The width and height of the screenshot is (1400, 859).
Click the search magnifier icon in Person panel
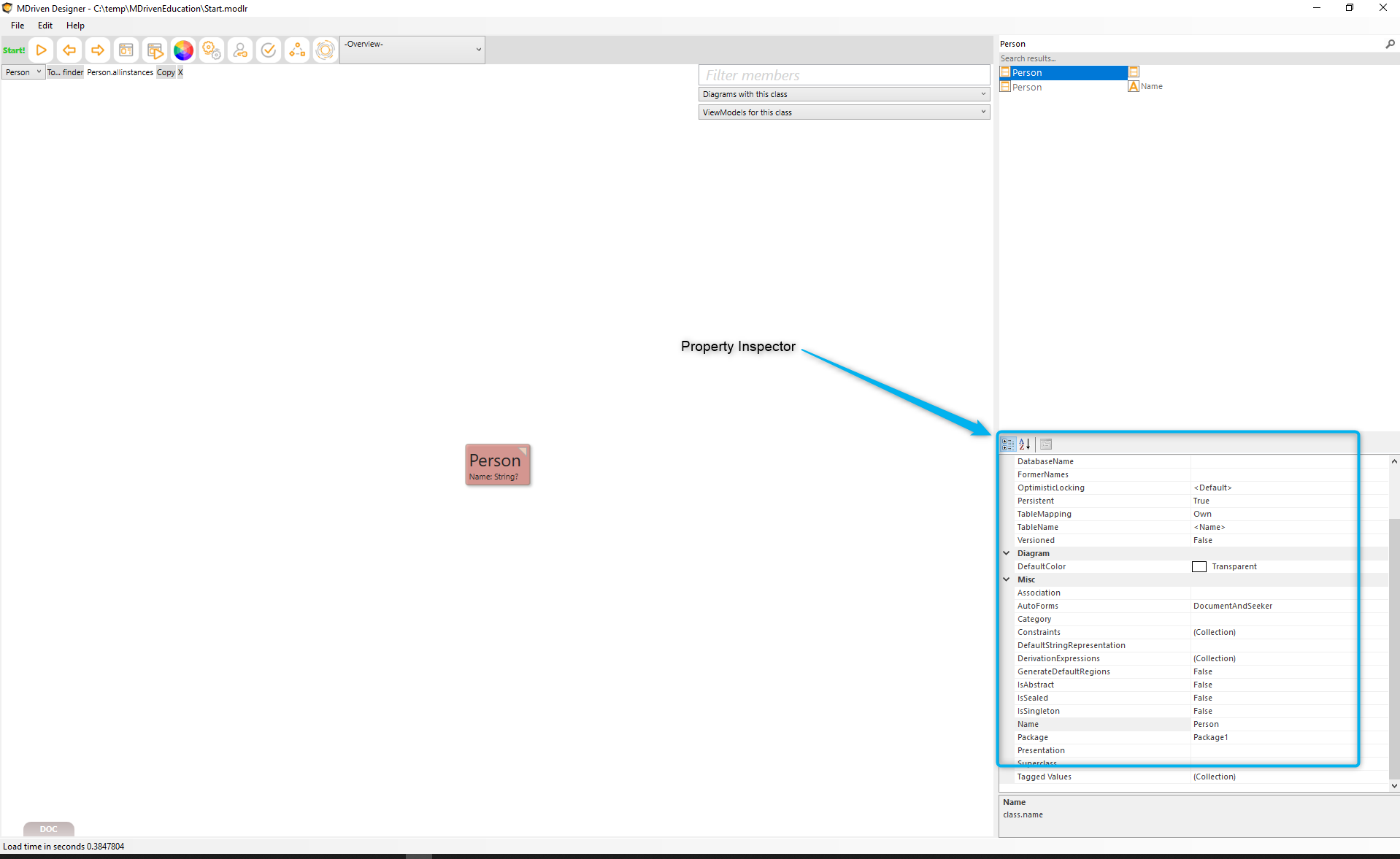pyautogui.click(x=1390, y=44)
